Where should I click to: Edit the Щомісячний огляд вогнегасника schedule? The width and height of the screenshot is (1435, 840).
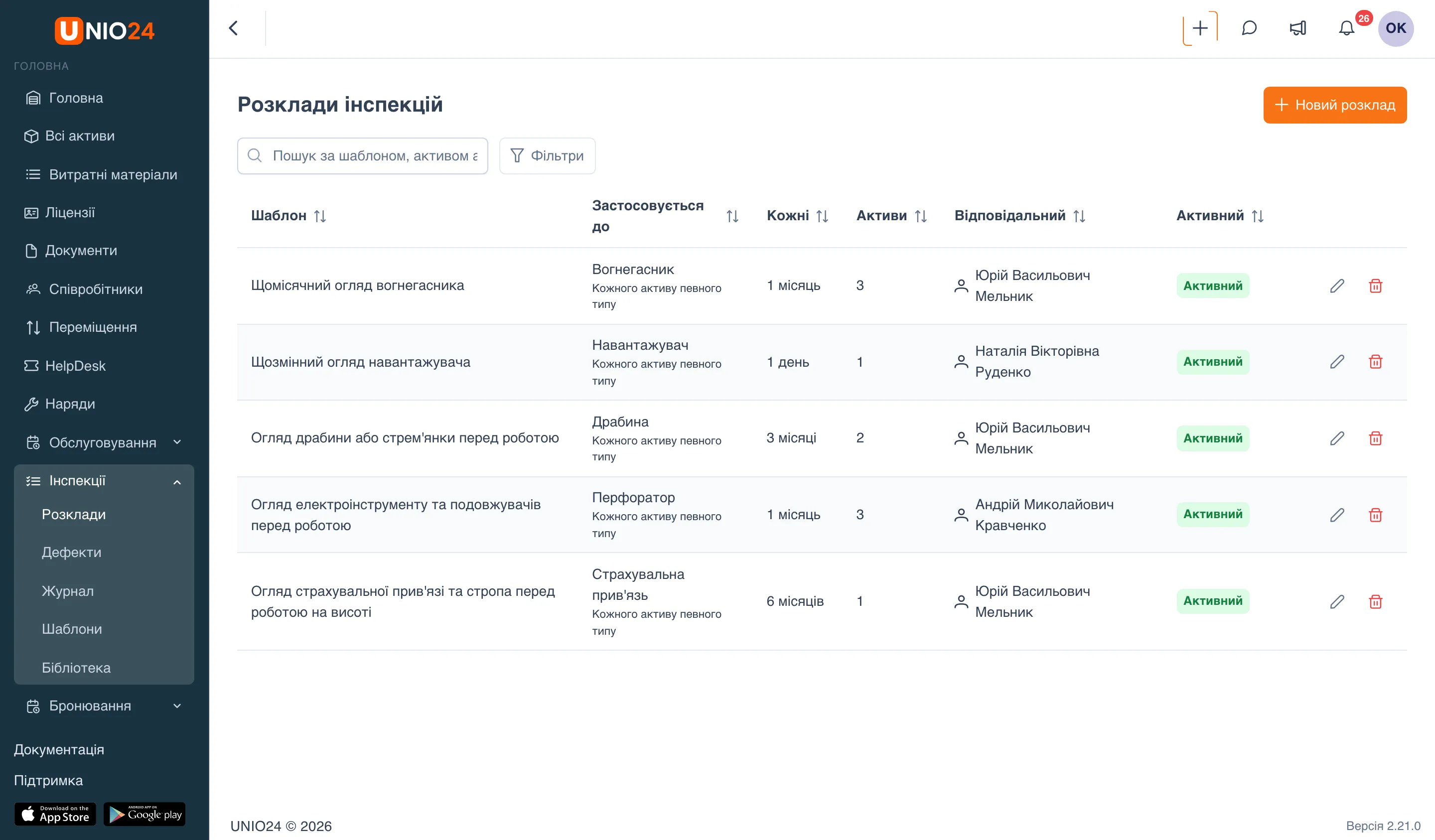(1337, 286)
